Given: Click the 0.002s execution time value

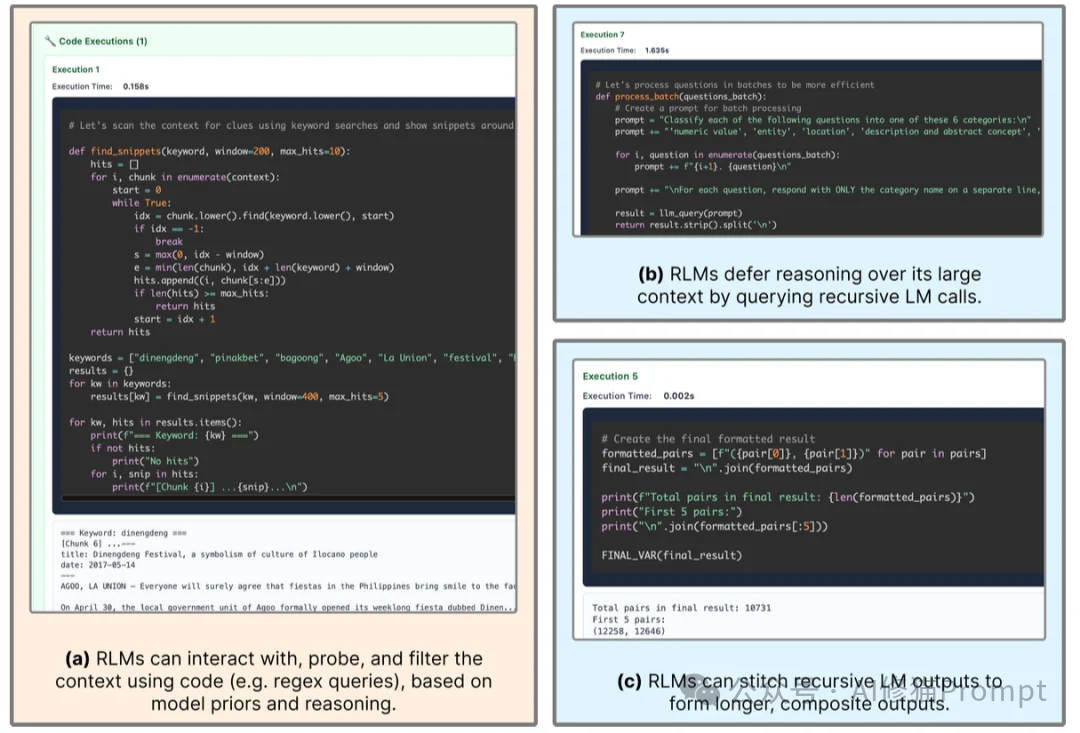Looking at the screenshot, I should [678, 396].
